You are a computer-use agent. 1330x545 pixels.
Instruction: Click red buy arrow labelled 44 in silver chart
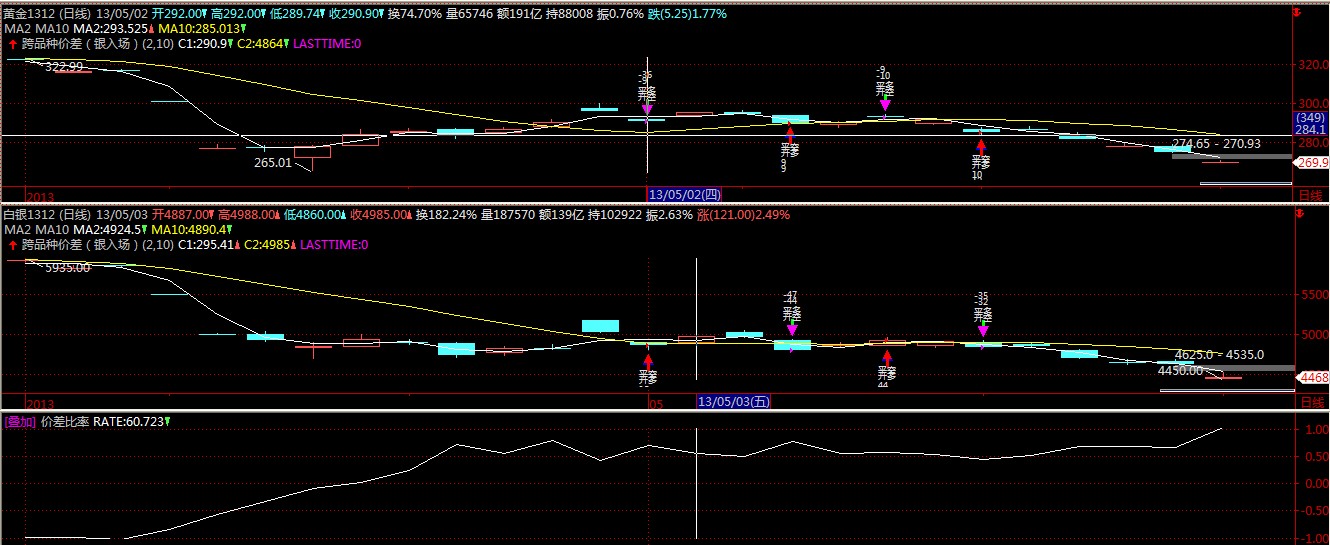887,357
